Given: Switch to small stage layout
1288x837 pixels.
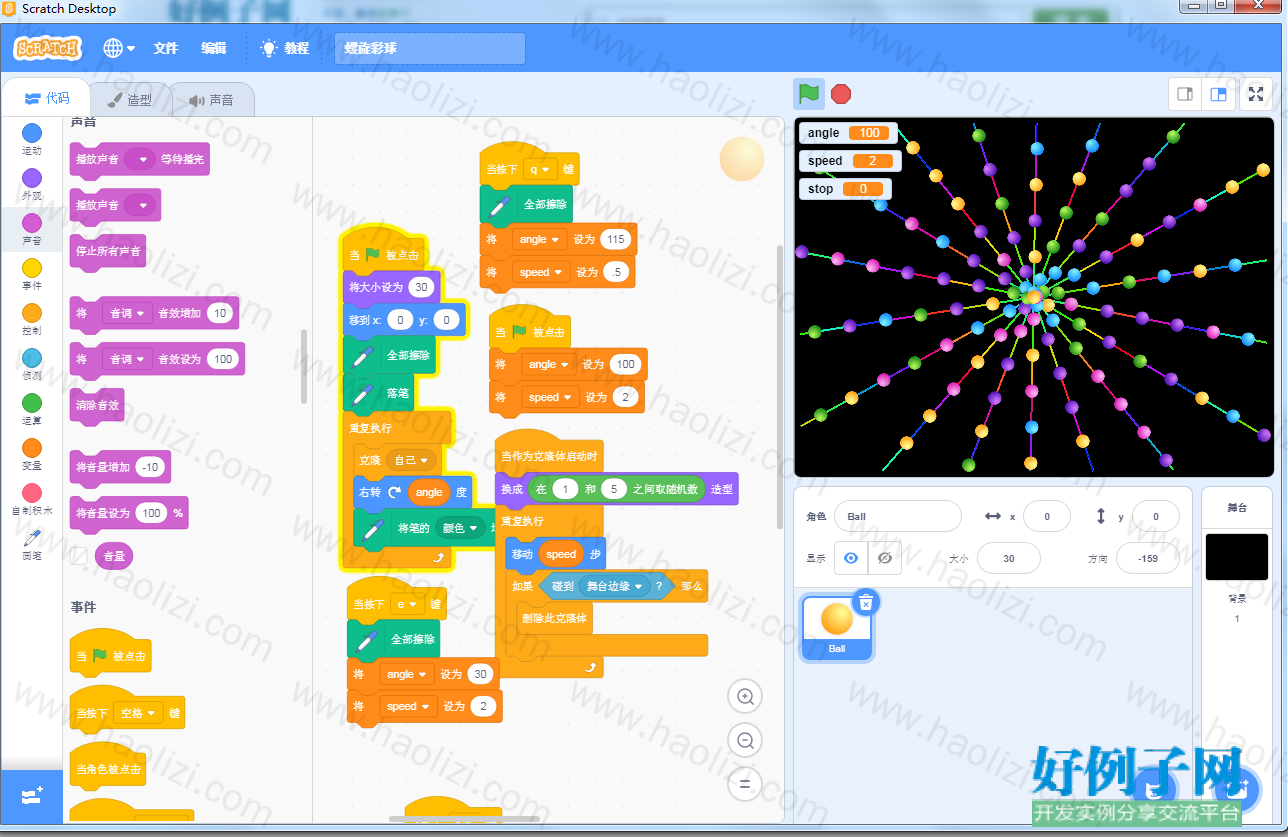Looking at the screenshot, I should click(1185, 94).
